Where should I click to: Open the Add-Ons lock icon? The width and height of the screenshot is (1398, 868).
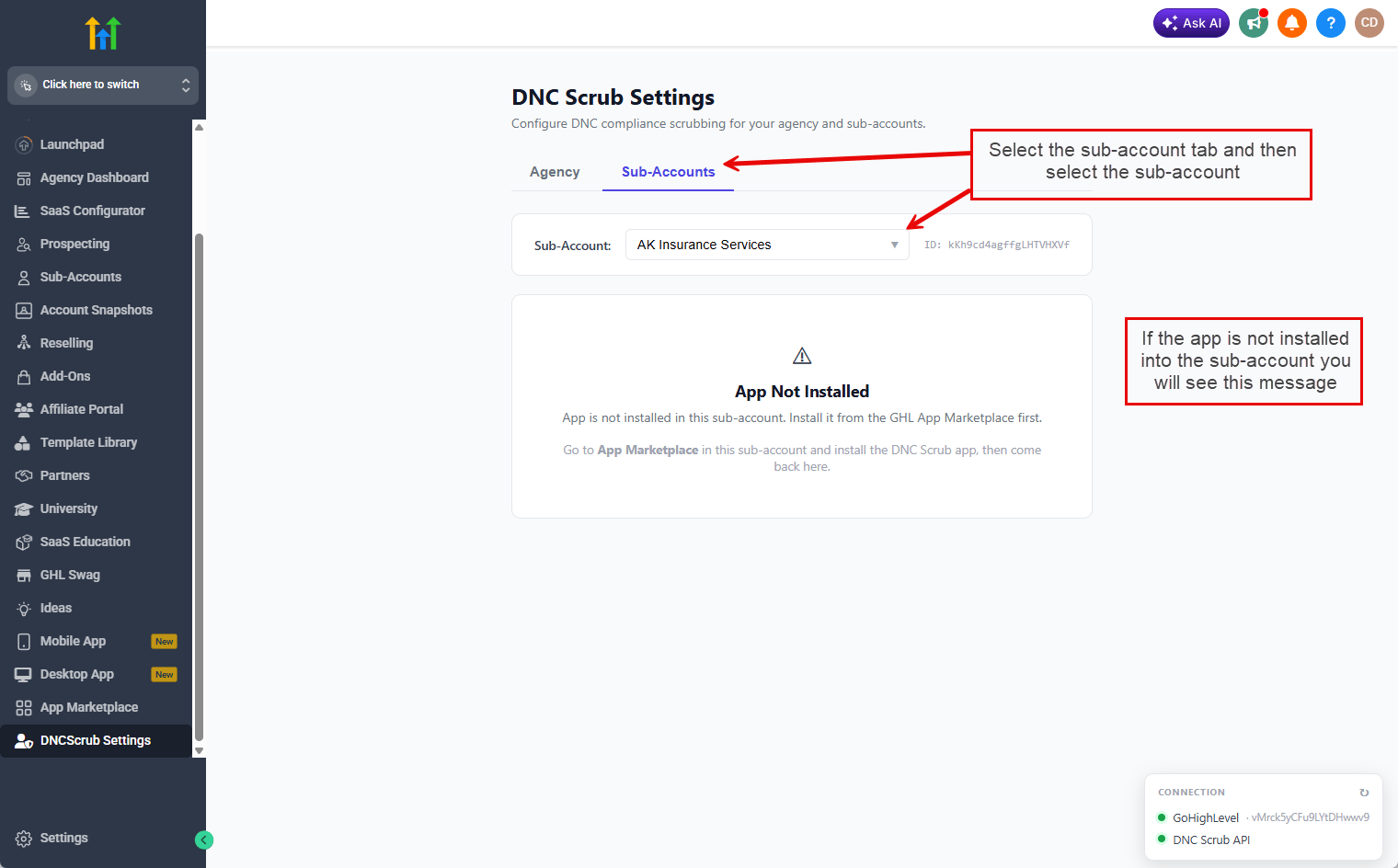click(24, 376)
